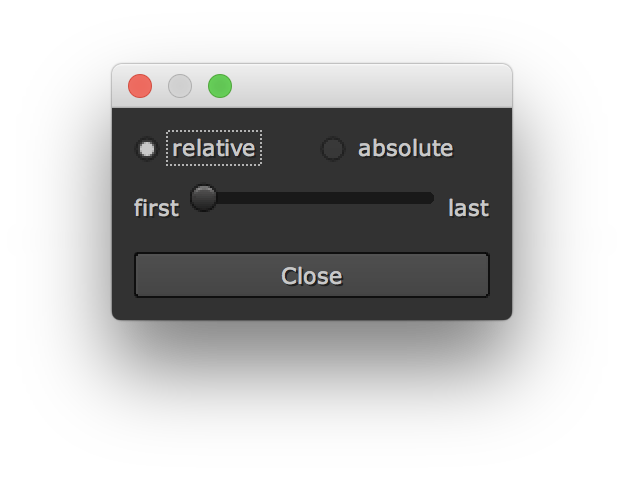
Task: Click the dark panel area below Close
Action: click(x=312, y=309)
